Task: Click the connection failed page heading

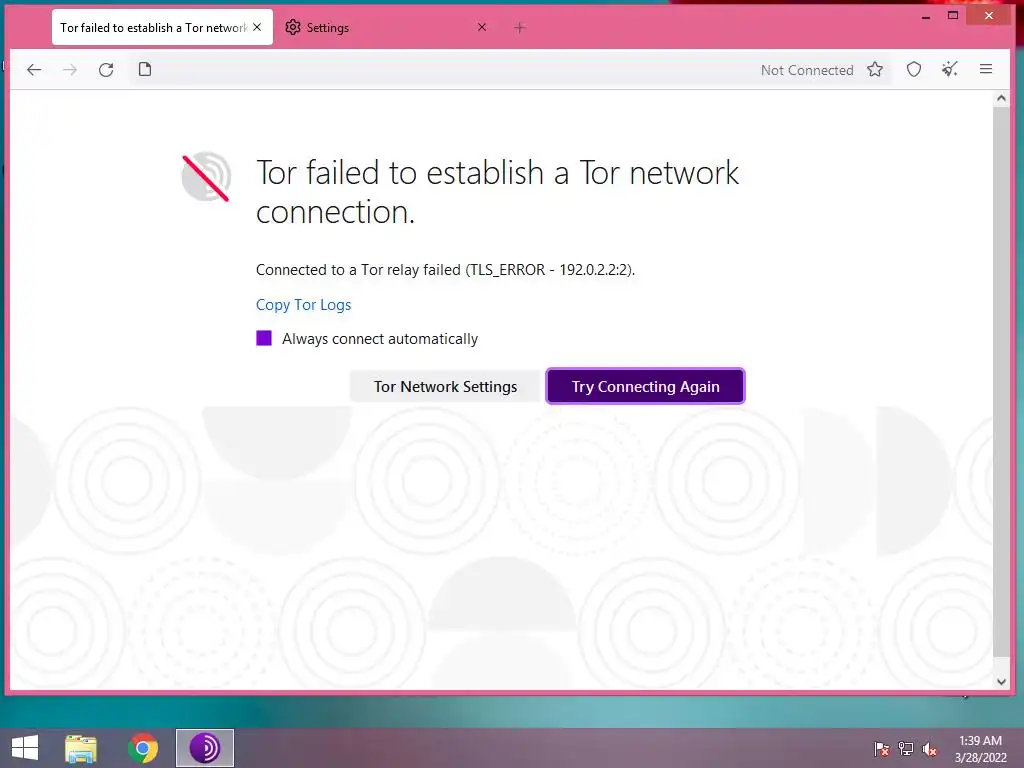Action: coord(497,192)
